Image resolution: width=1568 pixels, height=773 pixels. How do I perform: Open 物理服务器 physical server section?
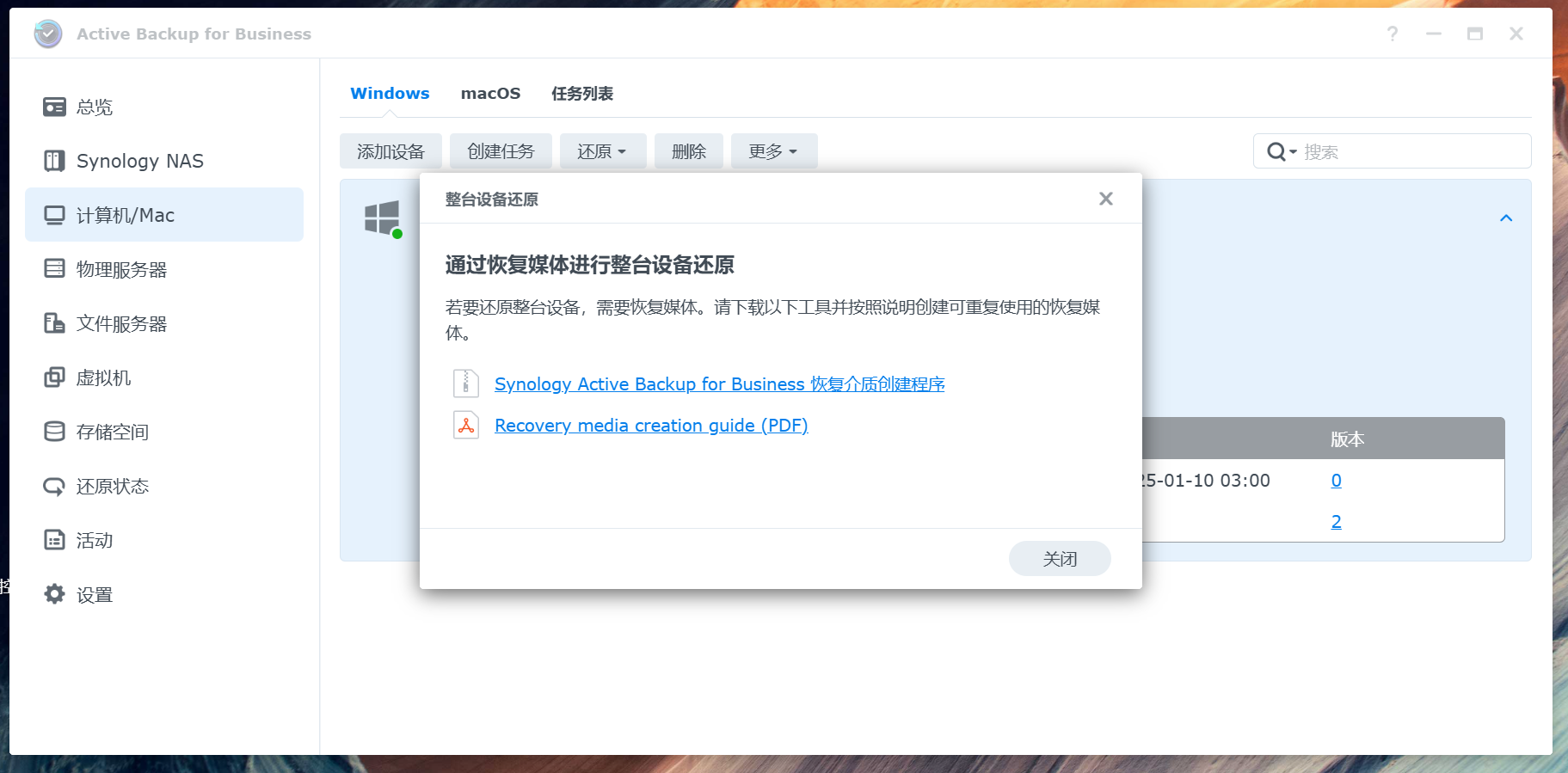coord(163,269)
